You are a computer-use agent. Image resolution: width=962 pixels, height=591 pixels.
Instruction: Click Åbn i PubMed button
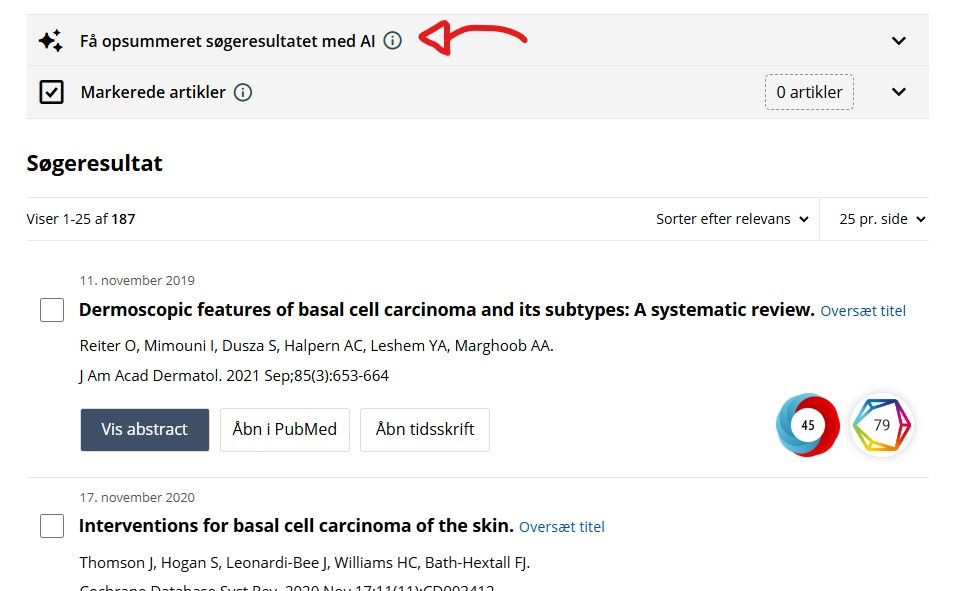(285, 430)
